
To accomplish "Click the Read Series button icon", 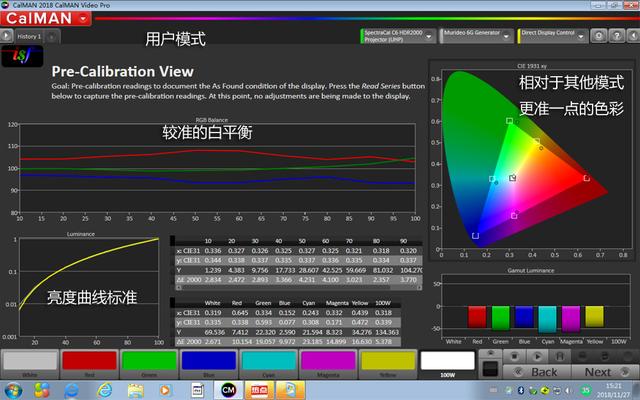I will pos(560,356).
